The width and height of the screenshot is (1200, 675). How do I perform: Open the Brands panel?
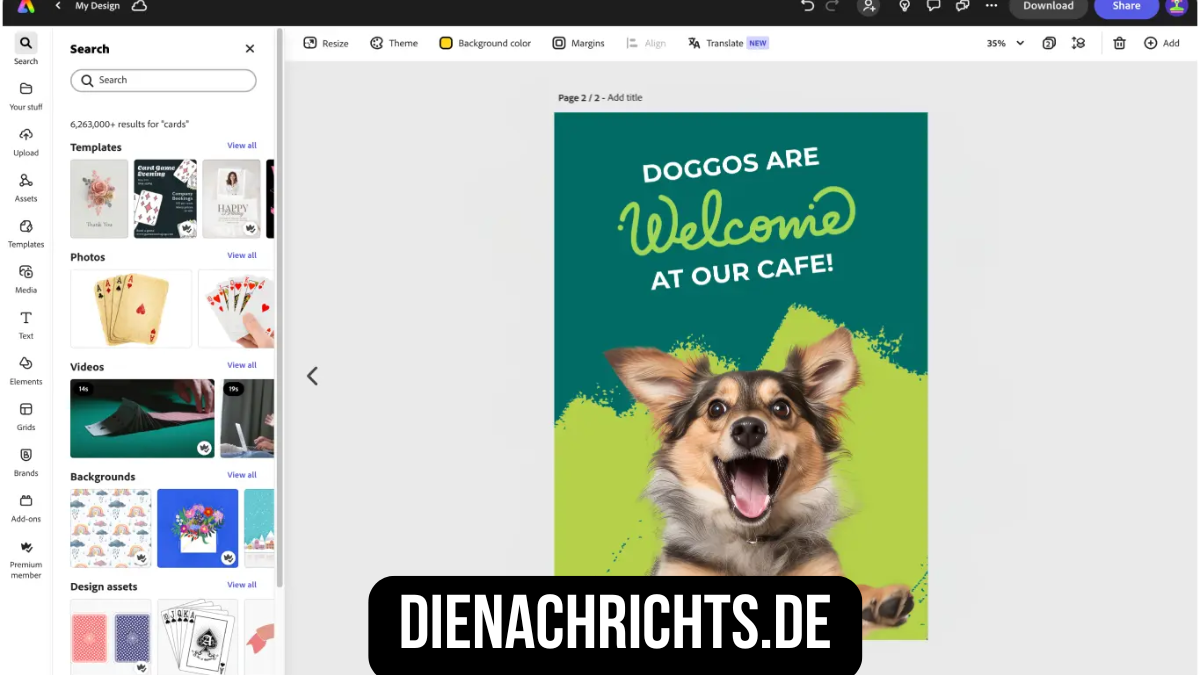(26, 456)
